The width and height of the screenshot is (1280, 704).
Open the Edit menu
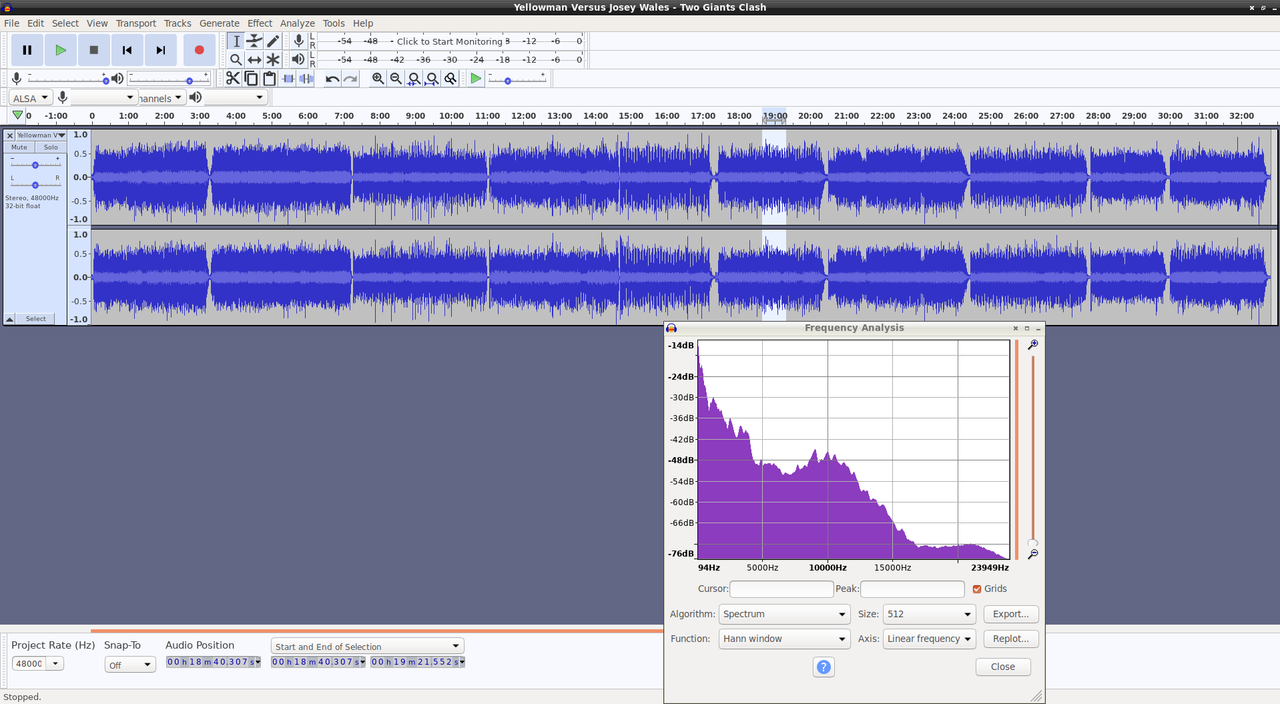[36, 23]
